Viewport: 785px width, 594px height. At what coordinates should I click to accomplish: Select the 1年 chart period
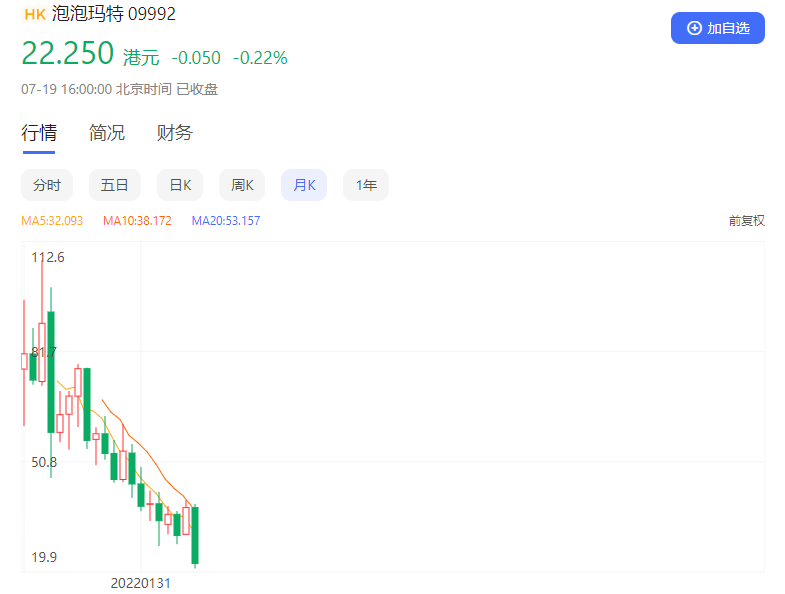[x=366, y=185]
